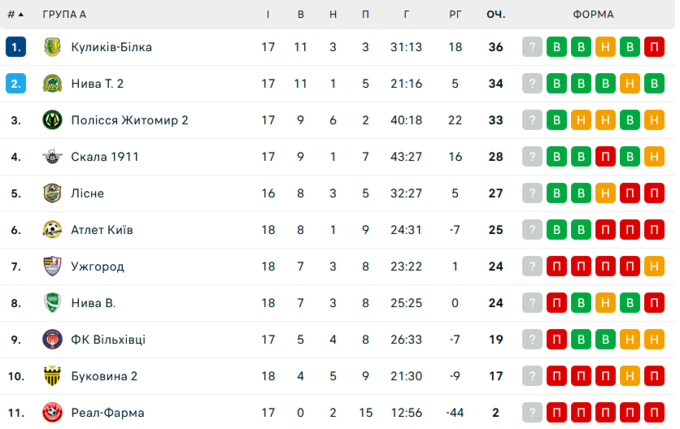The height and width of the screenshot is (429, 680).
Task: Open the Буковина 2 team link
Action: [104, 376]
